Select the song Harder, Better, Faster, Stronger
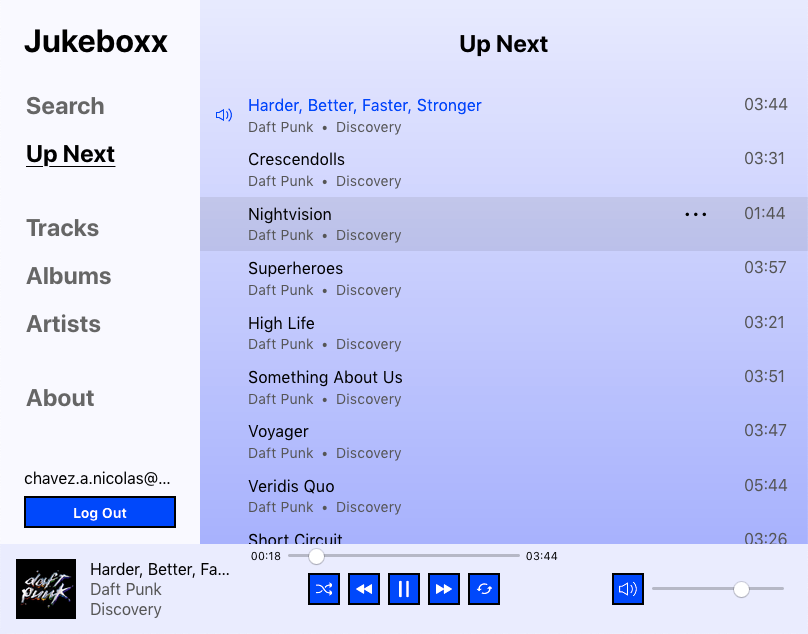This screenshot has width=808, height=634. click(x=365, y=105)
